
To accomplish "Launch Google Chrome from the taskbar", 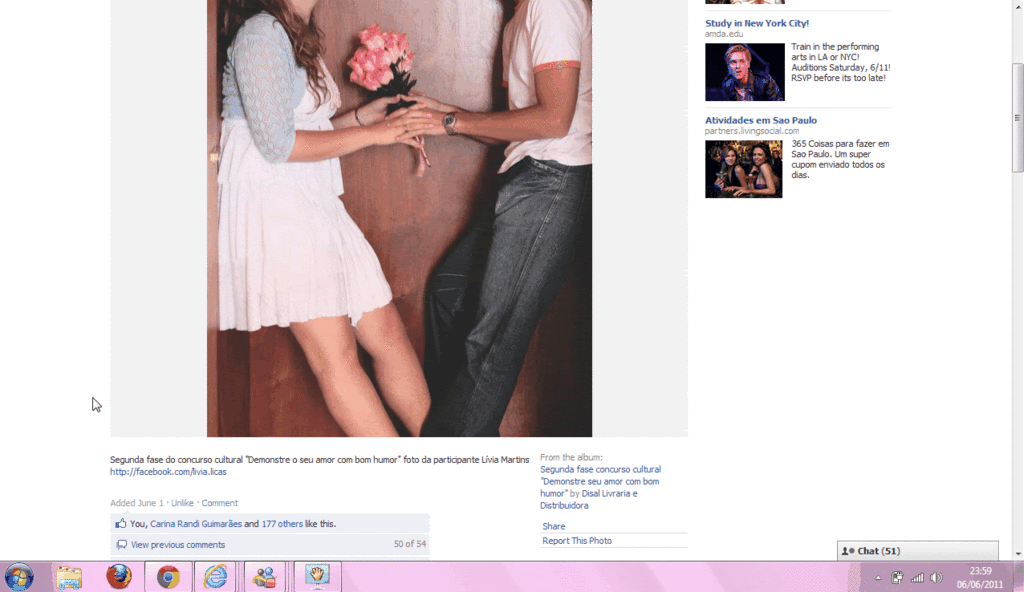I will click(x=168, y=577).
